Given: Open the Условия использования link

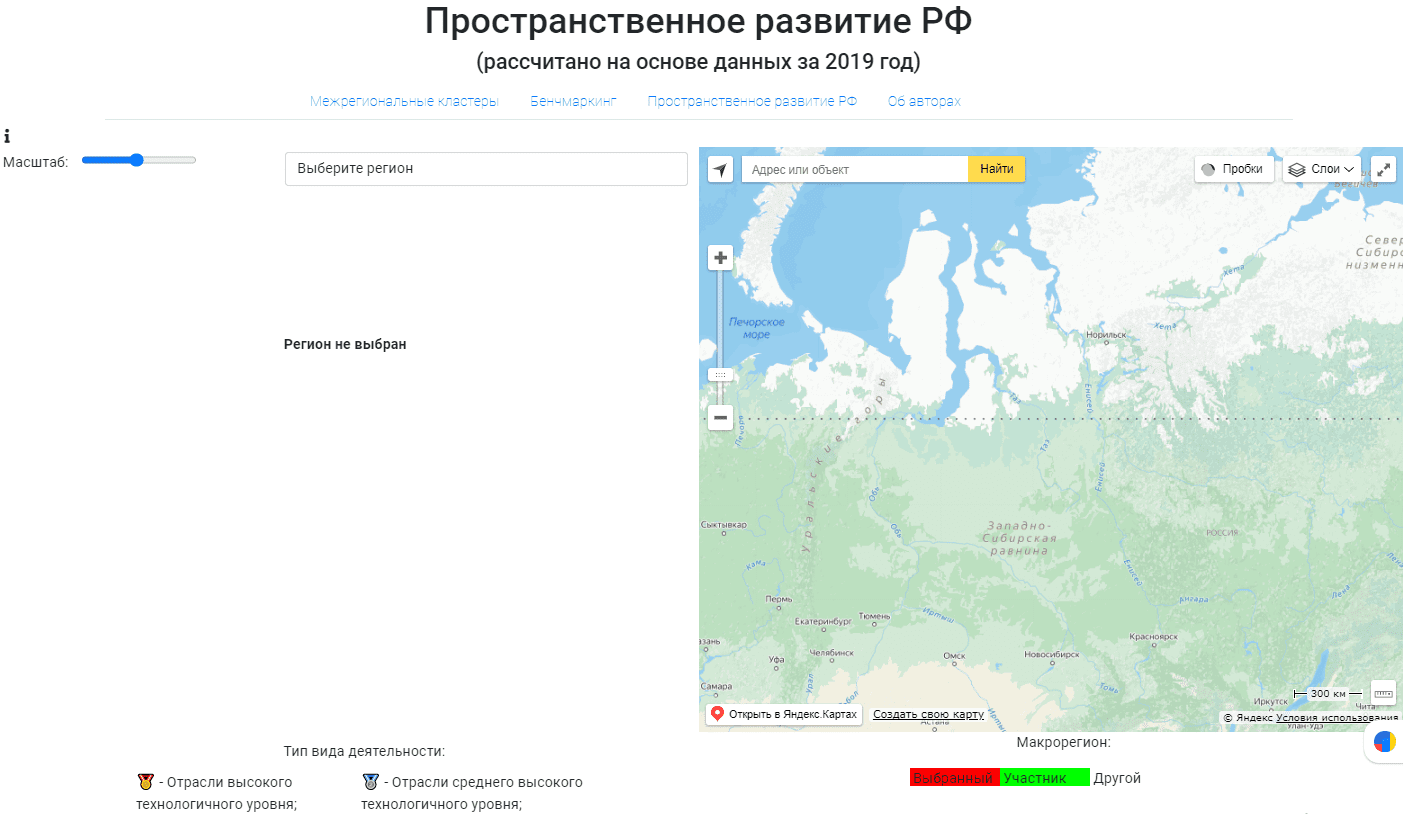Looking at the screenshot, I should [1337, 718].
